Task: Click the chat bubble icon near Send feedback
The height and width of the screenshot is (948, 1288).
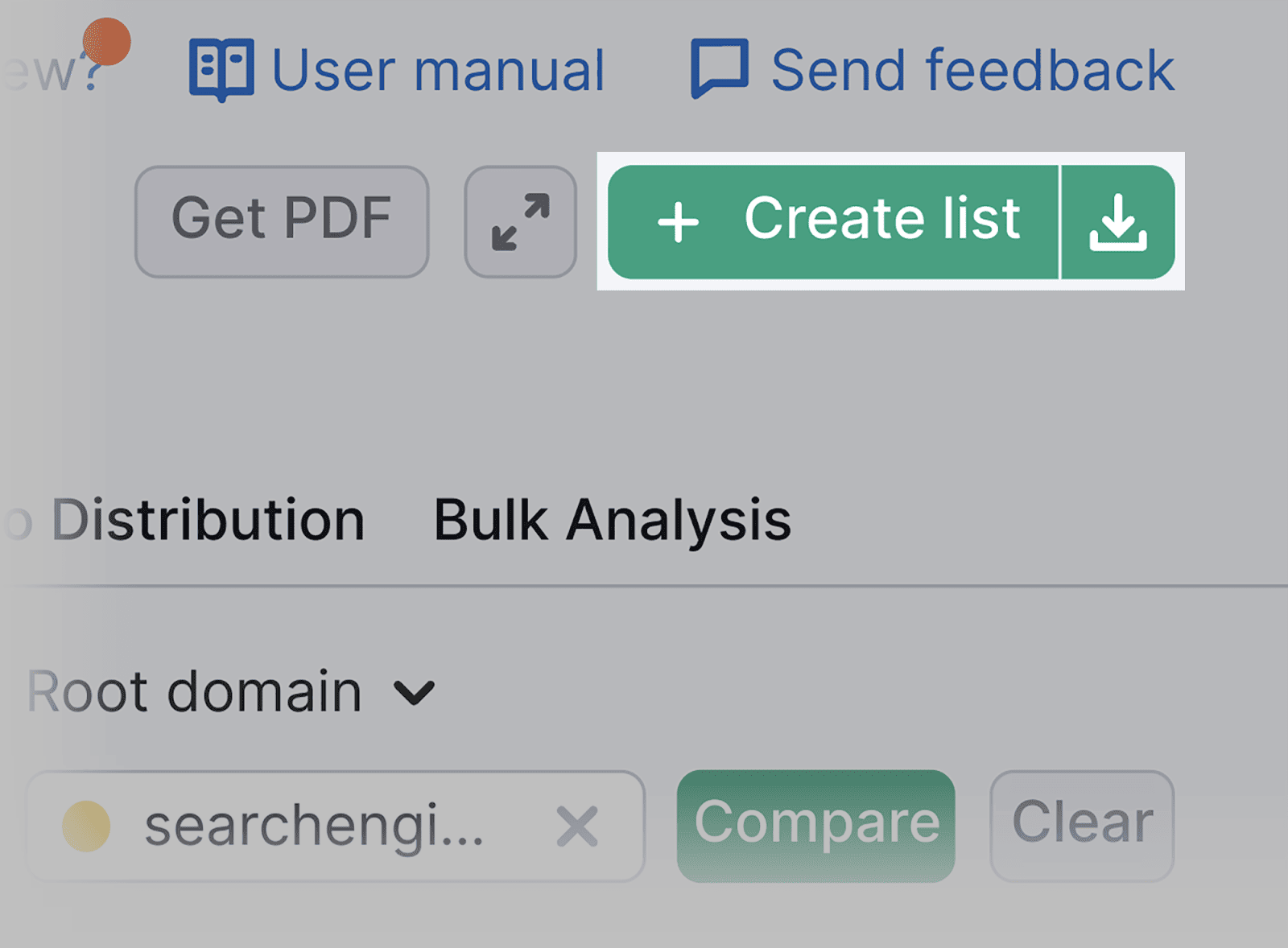Action: tap(720, 68)
